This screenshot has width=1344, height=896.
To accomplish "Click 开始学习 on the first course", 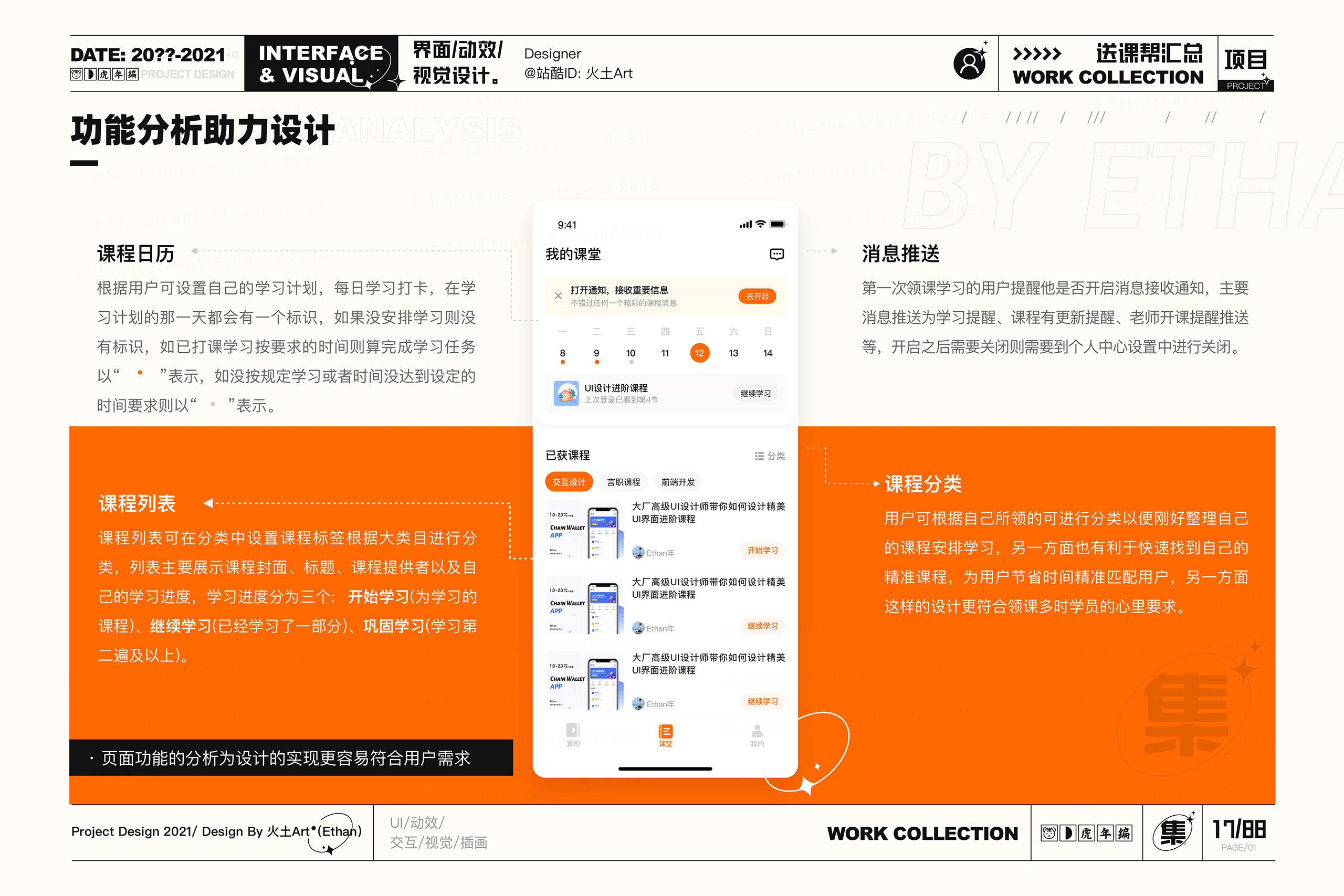I will point(762,550).
